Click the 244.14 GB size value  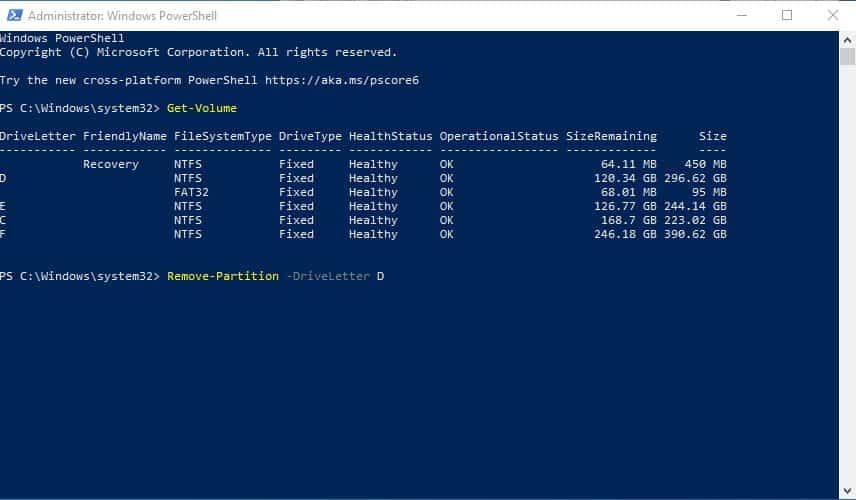click(x=695, y=206)
